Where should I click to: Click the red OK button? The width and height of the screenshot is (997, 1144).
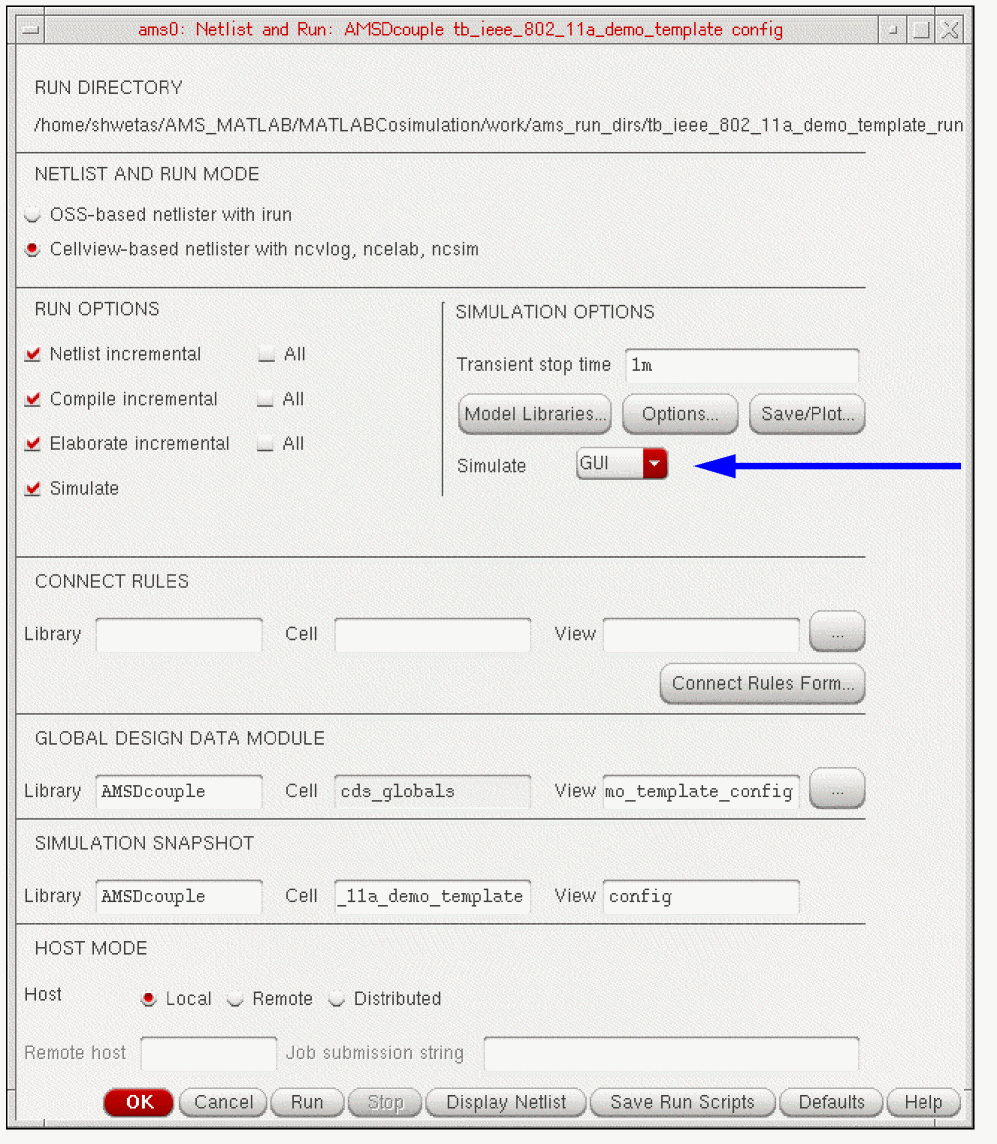point(139,1102)
